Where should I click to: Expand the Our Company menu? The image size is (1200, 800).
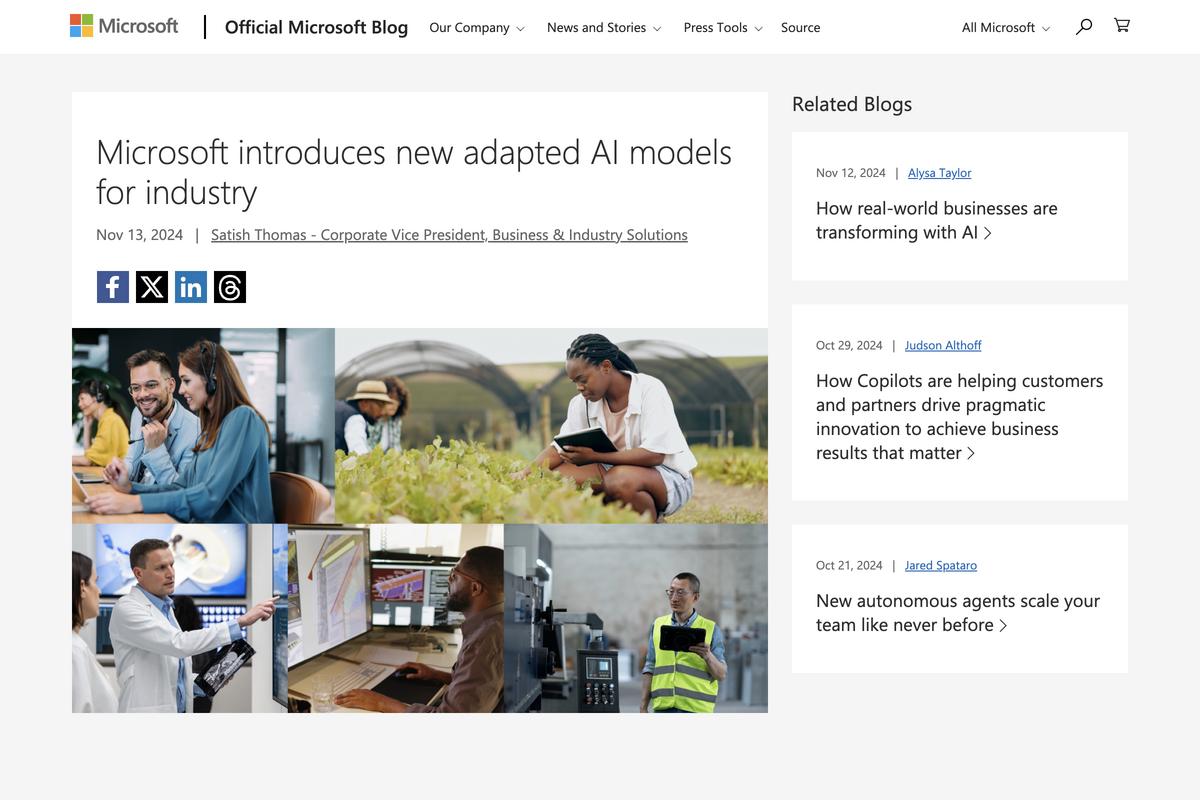click(477, 28)
